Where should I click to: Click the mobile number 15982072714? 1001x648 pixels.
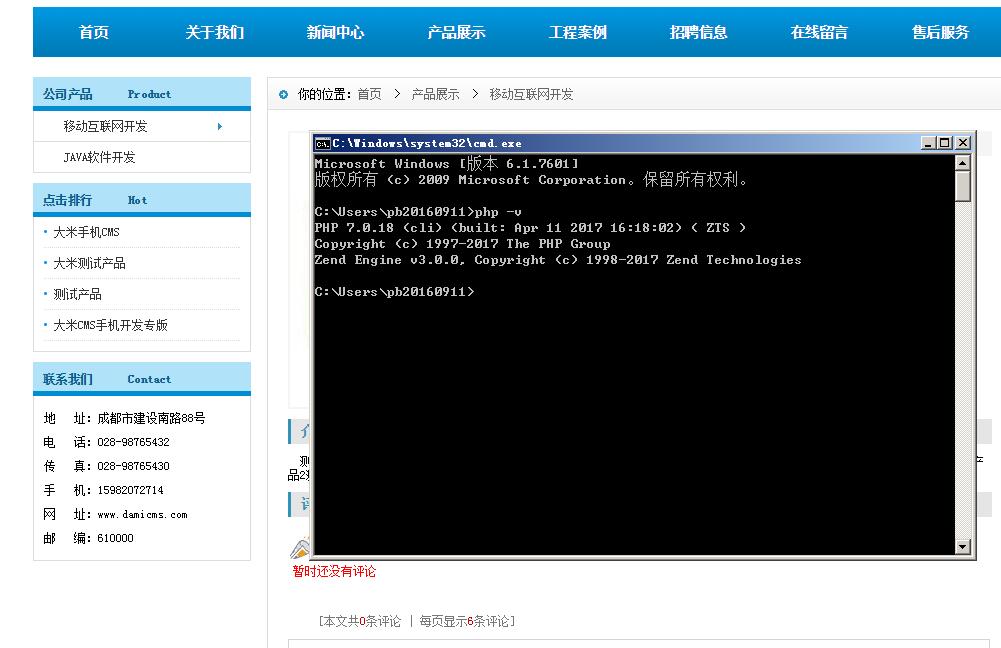tap(130, 490)
